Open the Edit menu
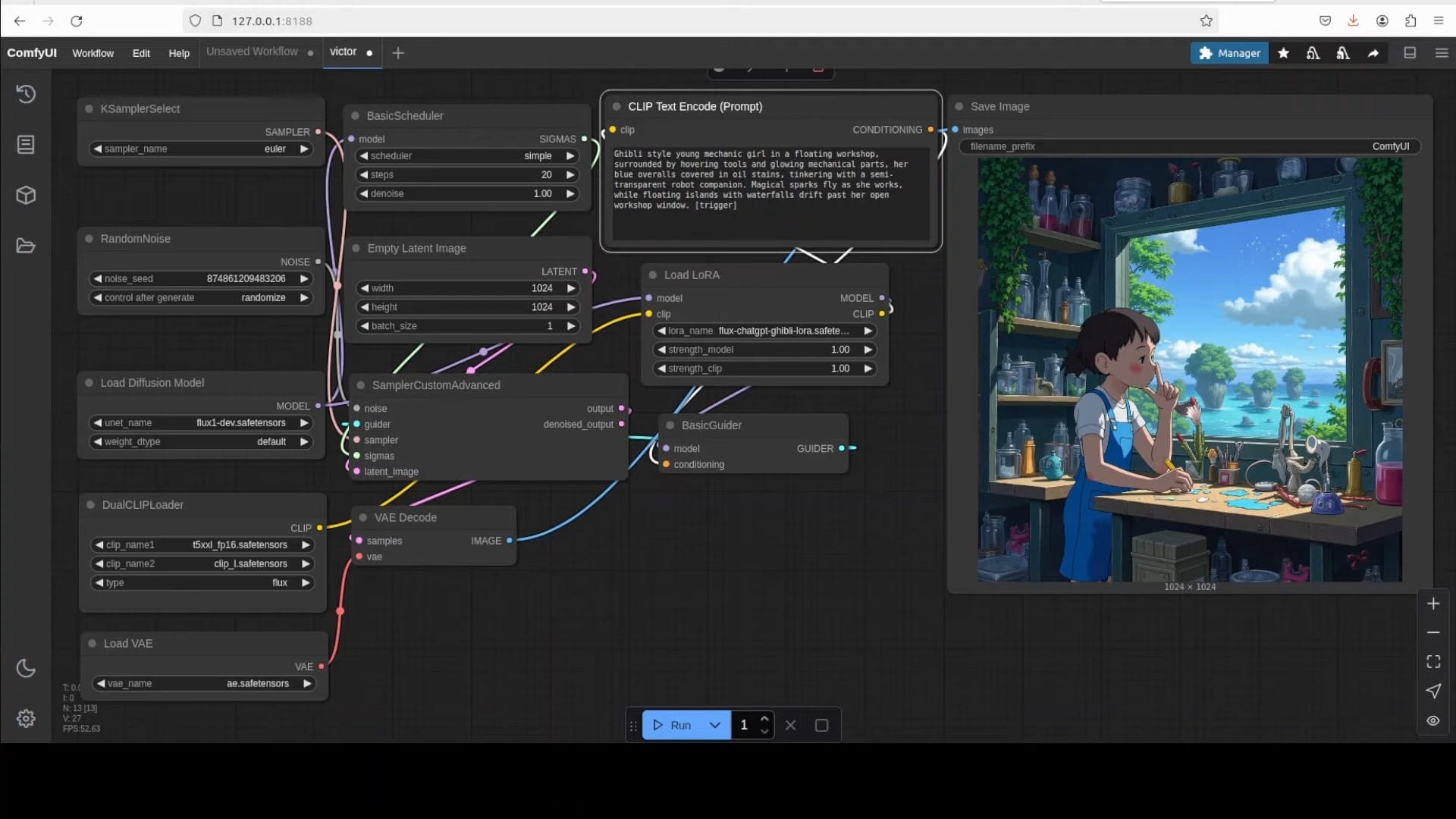 (141, 53)
